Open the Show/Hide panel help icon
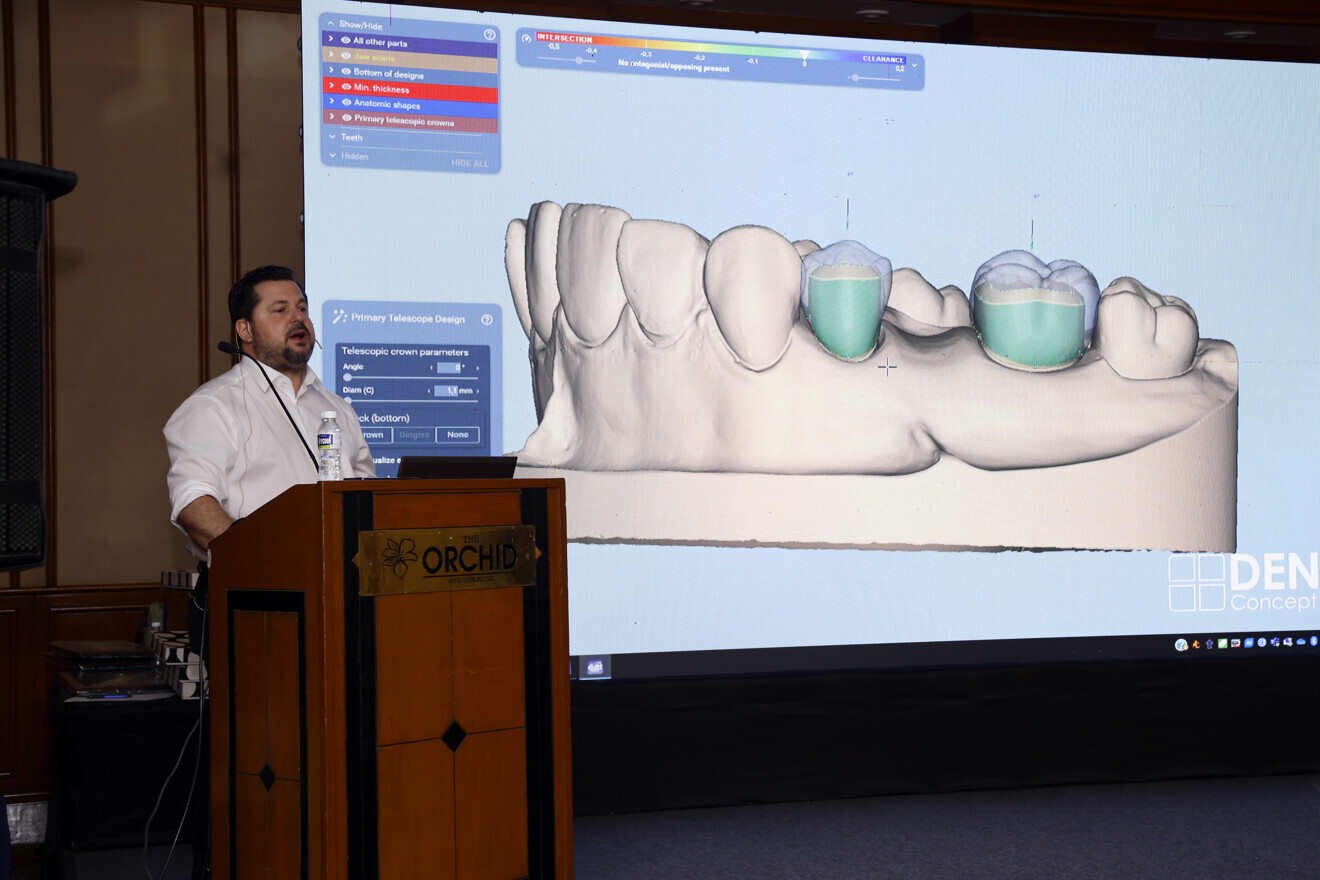Viewport: 1320px width, 880px height. (490, 35)
